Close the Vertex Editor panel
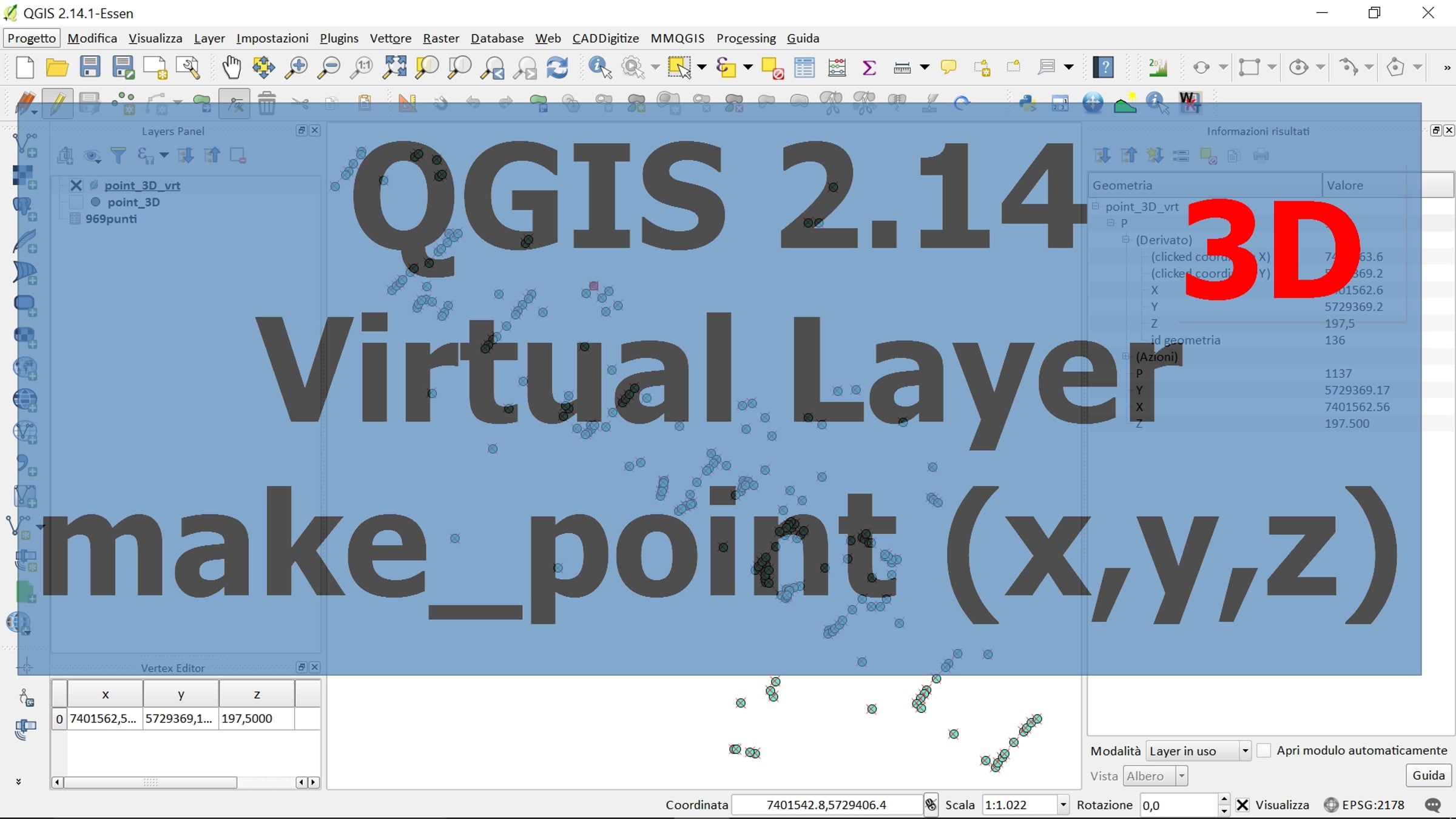This screenshot has width=1456, height=819. 314,667
